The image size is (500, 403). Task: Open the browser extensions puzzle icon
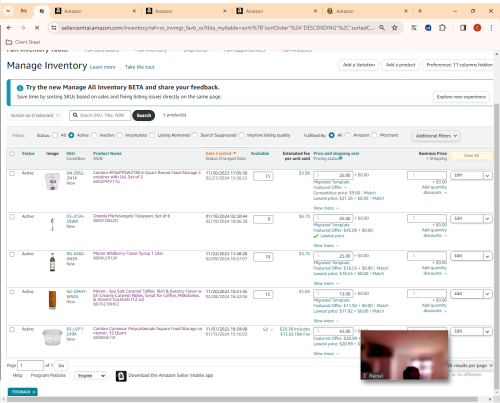tap(442, 28)
